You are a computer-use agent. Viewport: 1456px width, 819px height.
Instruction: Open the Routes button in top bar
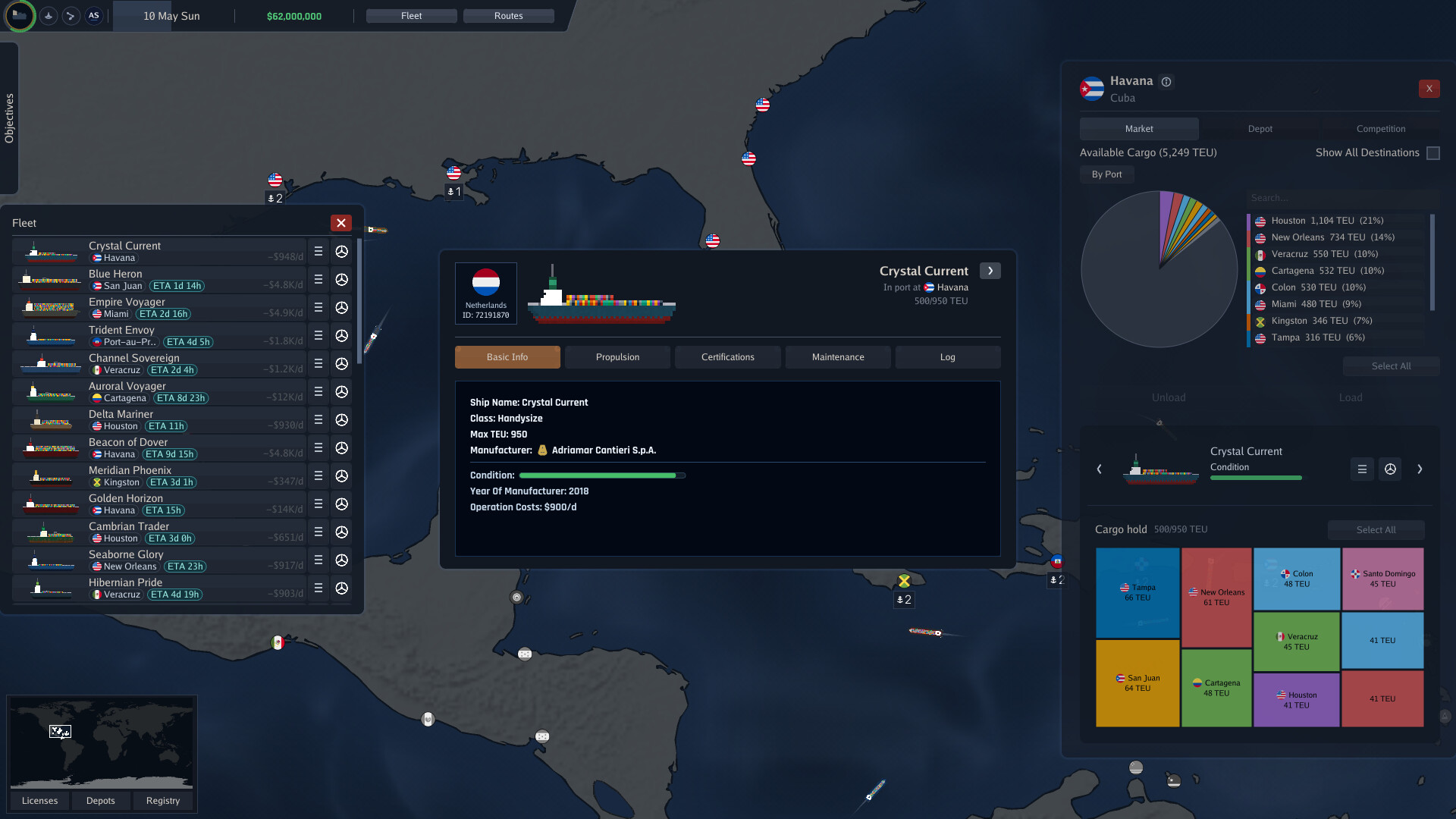(509, 16)
